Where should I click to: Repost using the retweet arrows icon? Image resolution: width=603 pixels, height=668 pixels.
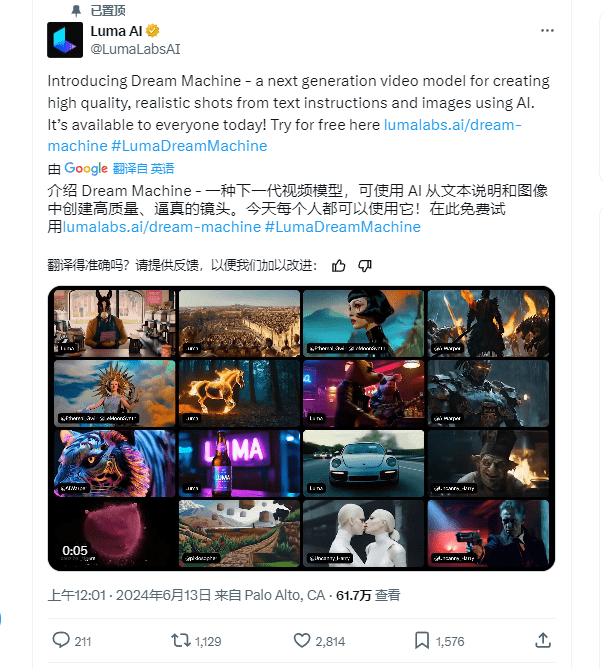(x=181, y=640)
